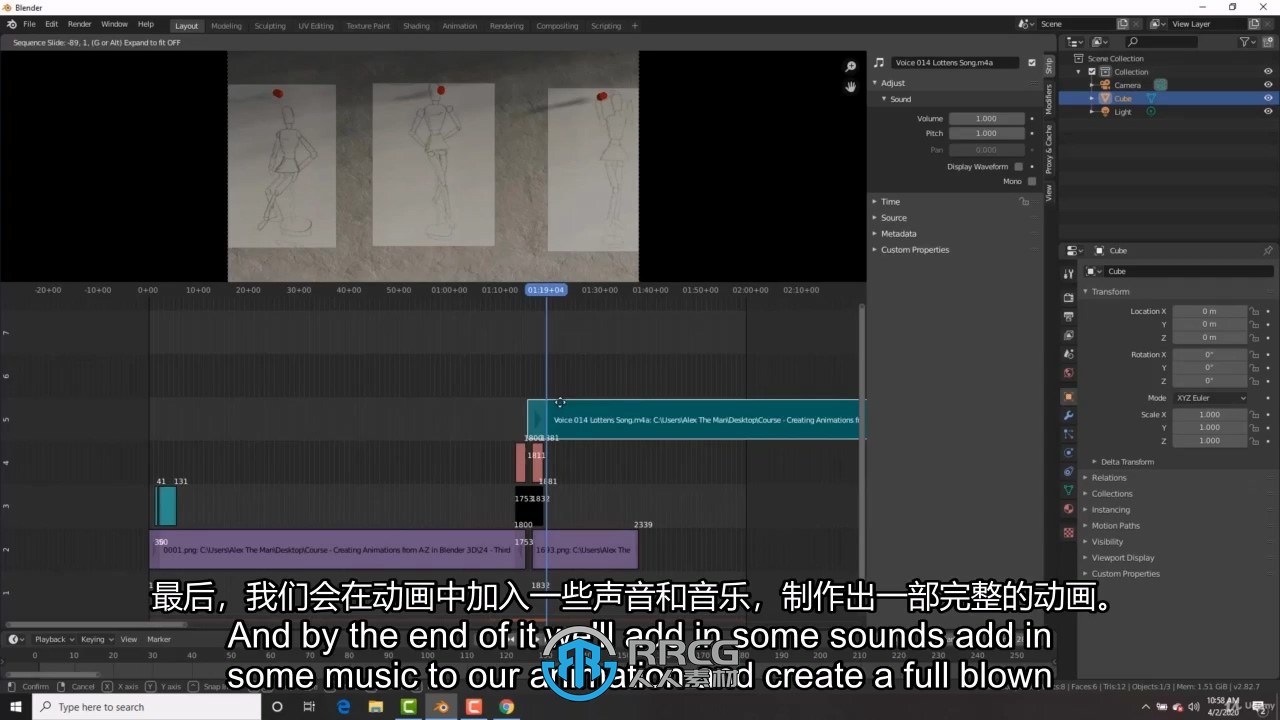Open the Modifiers sidebar tab
The height and width of the screenshot is (720, 1280).
[x=1049, y=98]
